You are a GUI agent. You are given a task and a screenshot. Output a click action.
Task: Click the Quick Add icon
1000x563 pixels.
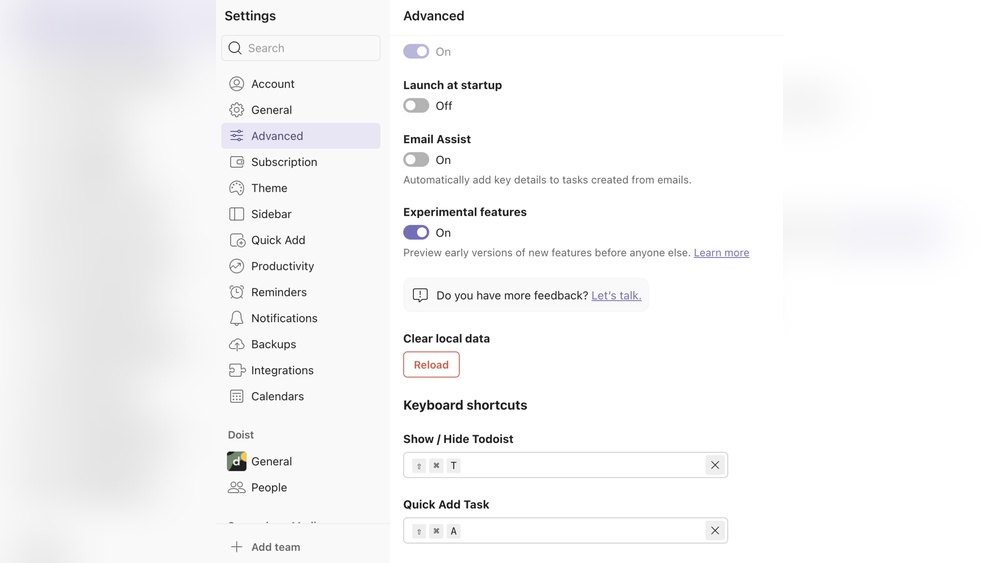pos(237,240)
